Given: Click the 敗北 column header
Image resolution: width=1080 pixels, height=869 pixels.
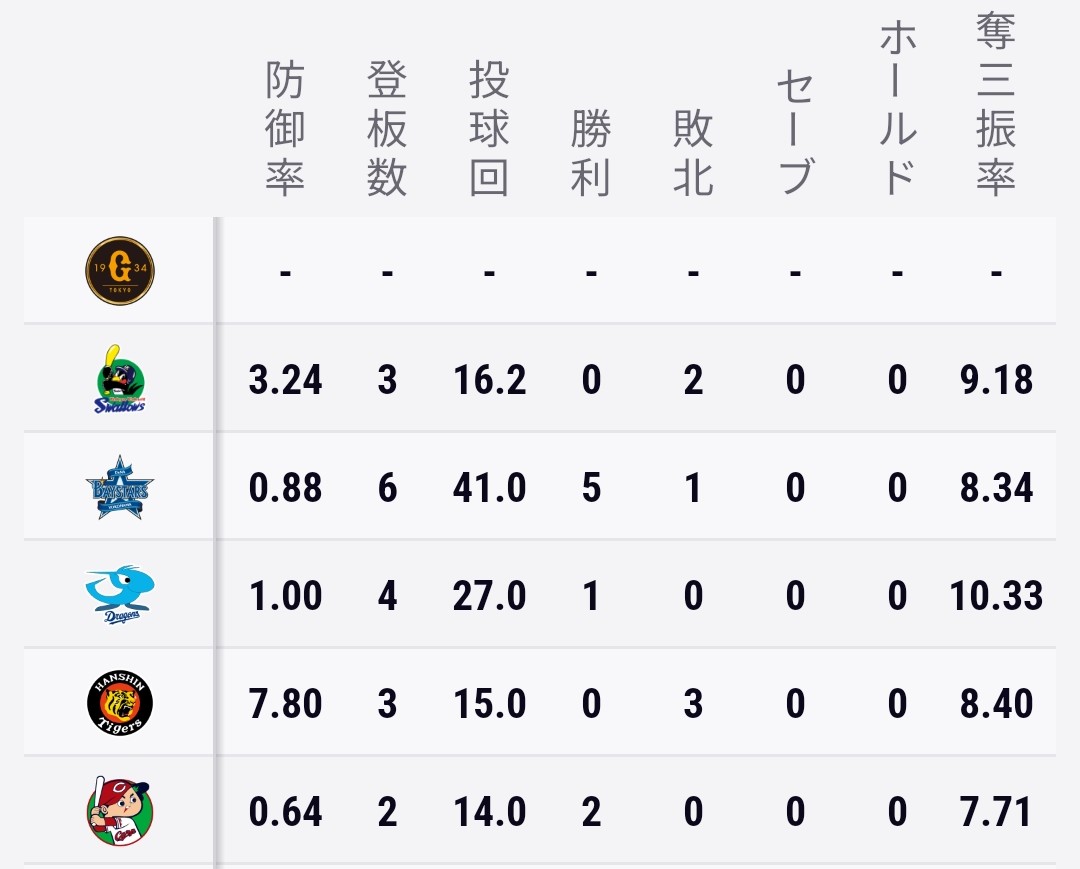Looking at the screenshot, I should [x=693, y=153].
